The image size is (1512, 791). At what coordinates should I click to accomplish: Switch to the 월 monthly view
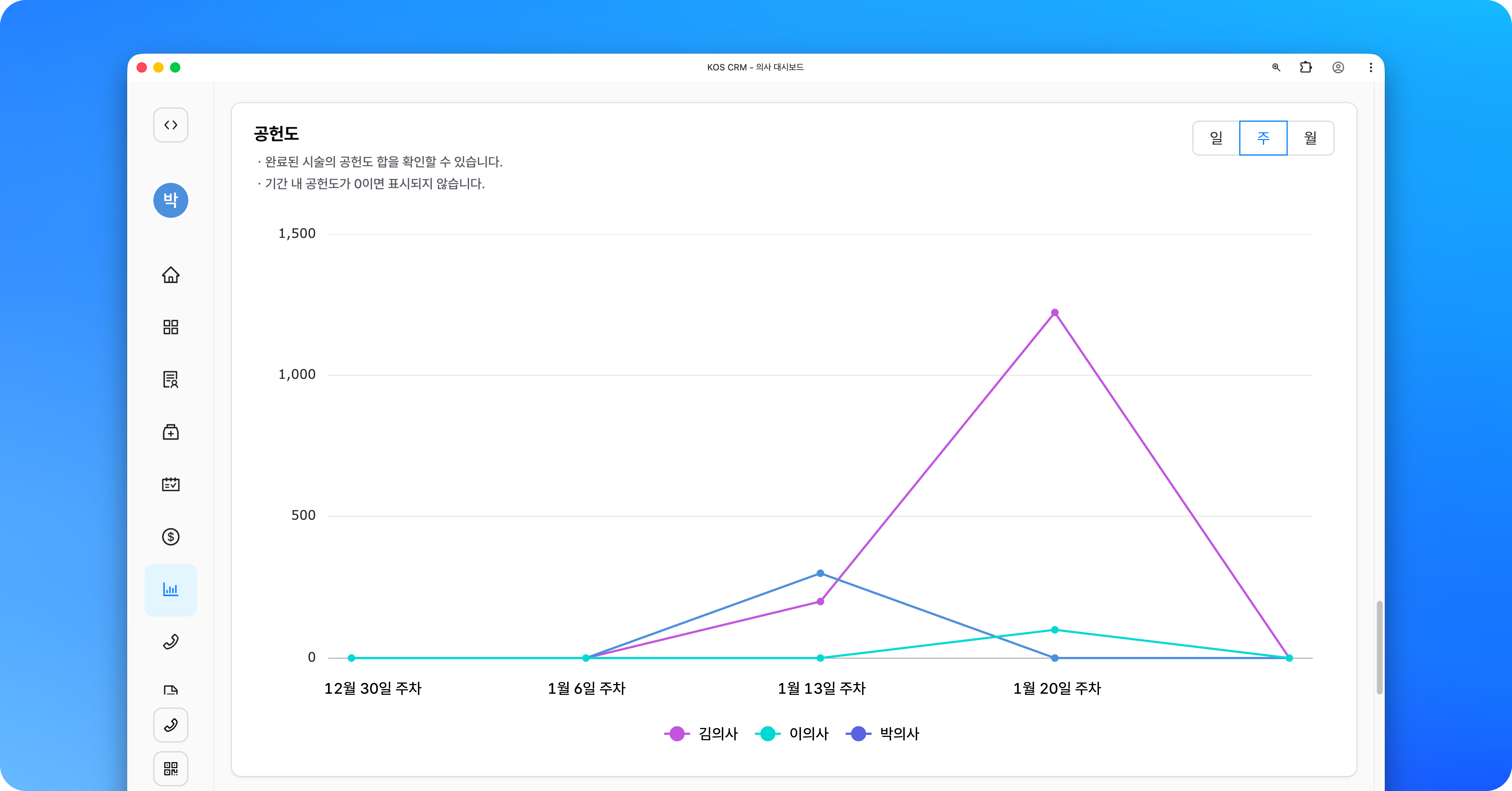pyautogui.click(x=1310, y=138)
